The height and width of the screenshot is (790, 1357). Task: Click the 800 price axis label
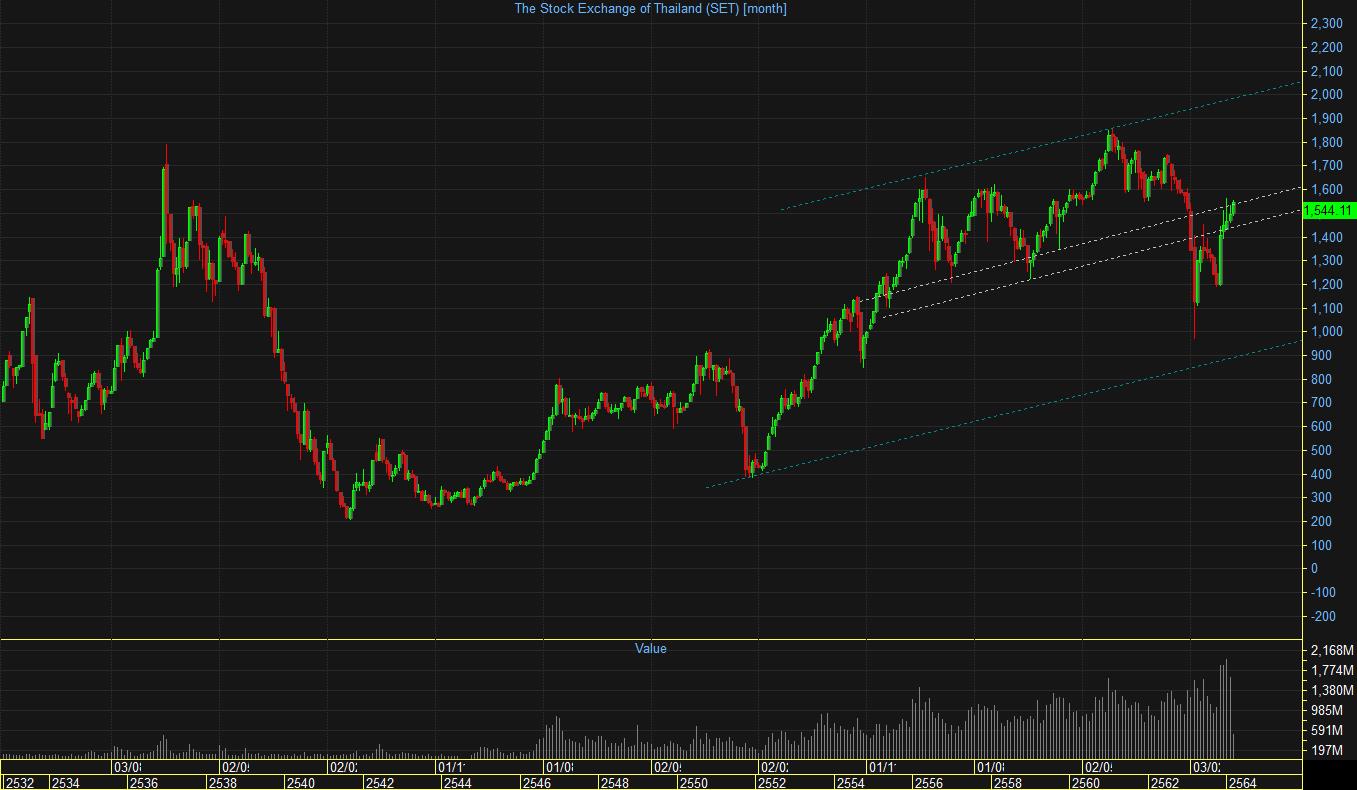(1321, 379)
